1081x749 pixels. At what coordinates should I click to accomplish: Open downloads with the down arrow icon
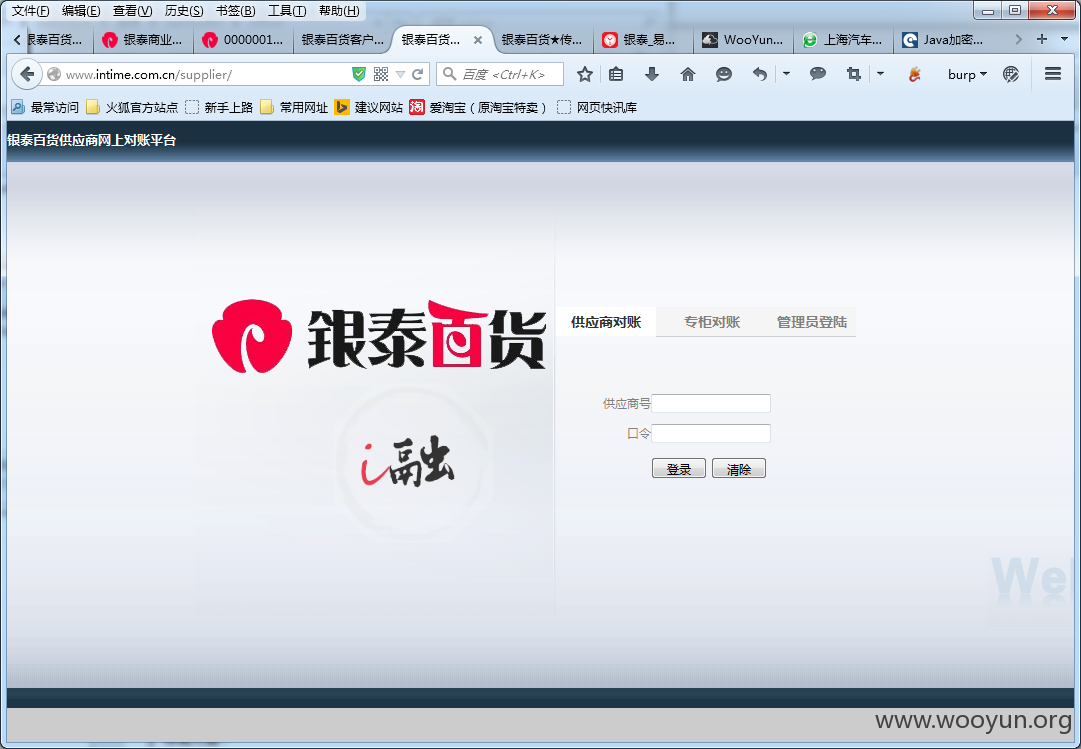pyautogui.click(x=651, y=74)
